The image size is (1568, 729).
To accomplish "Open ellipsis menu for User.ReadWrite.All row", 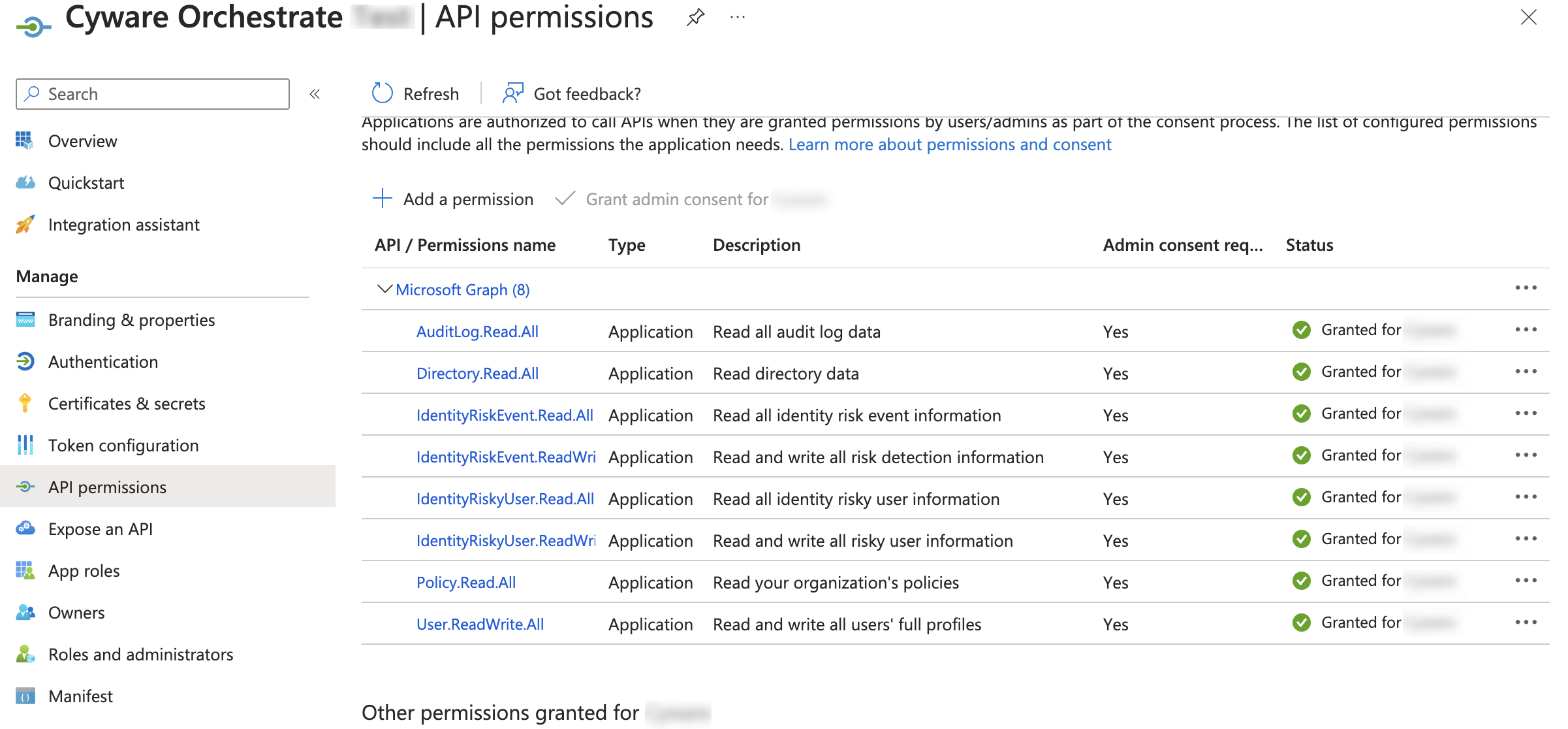I will [x=1526, y=623].
